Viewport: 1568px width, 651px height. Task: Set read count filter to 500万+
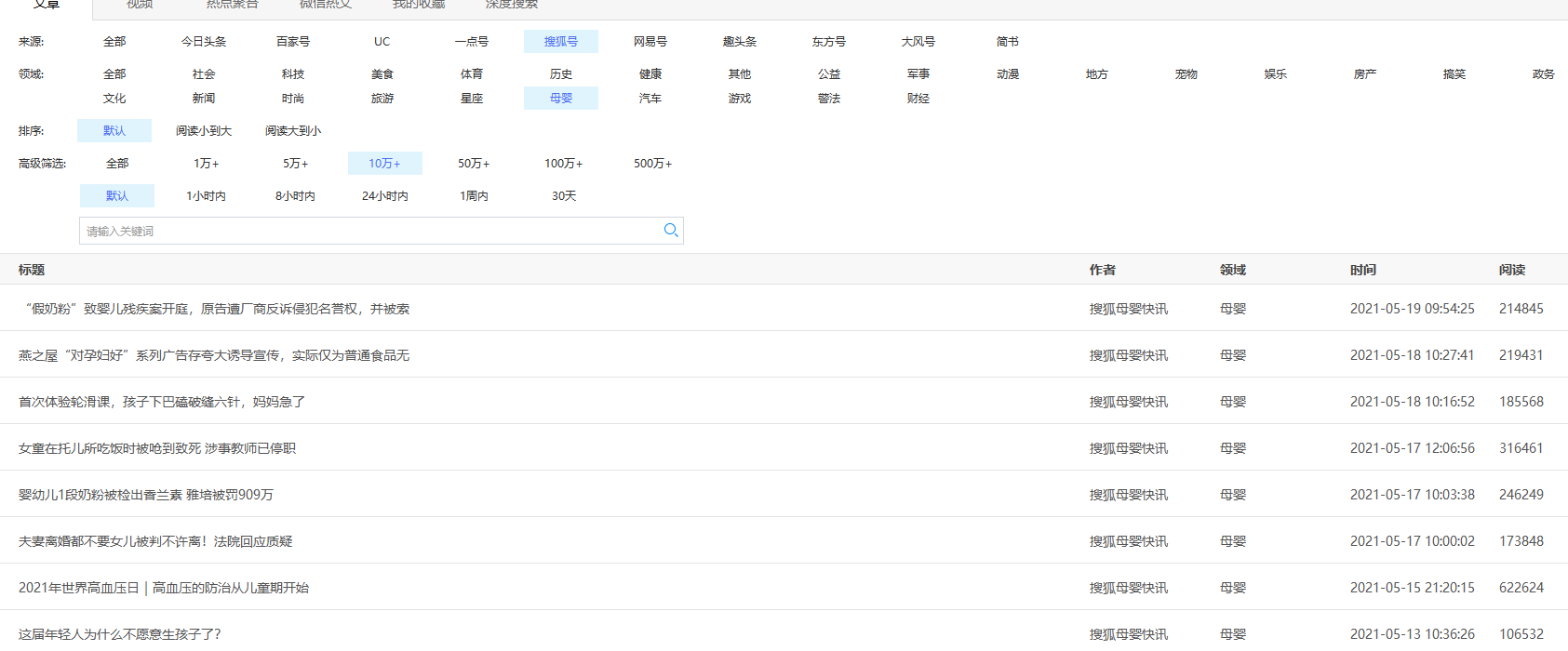(652, 164)
